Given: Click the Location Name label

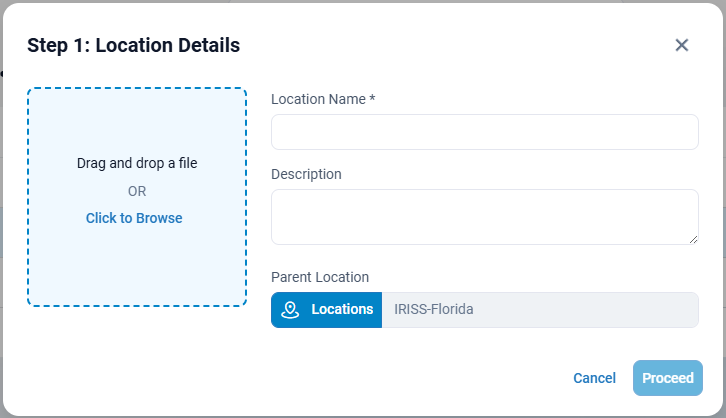Looking at the screenshot, I should (x=323, y=99).
